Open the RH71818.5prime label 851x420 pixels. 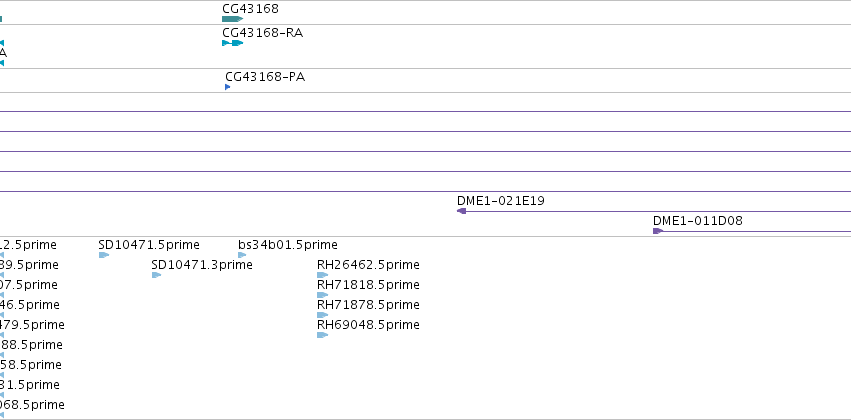[368, 285]
